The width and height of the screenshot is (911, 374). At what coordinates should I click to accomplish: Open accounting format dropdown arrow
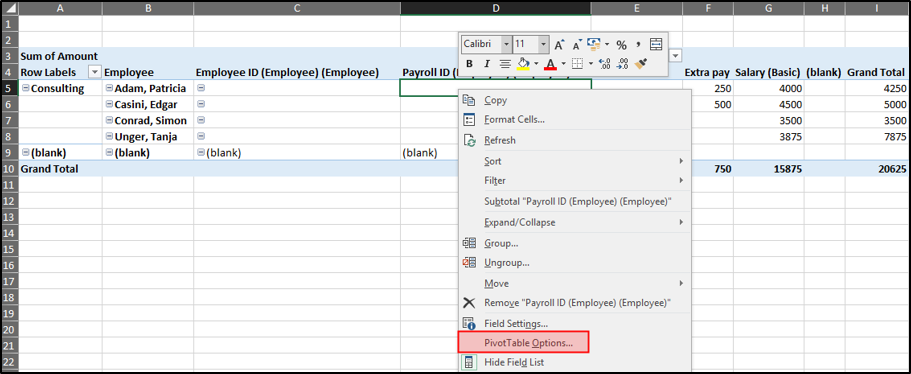tap(607, 45)
